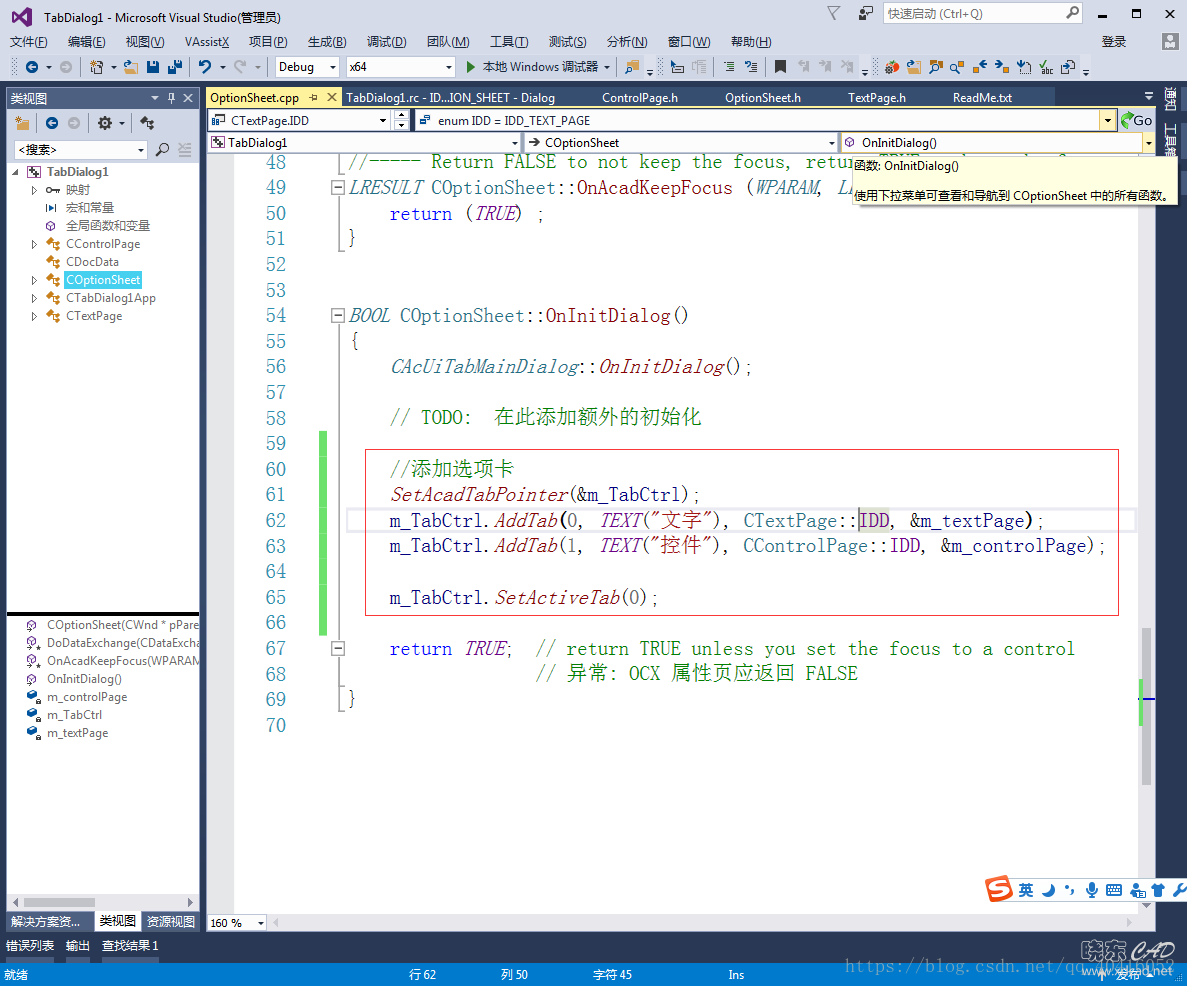The image size is (1187, 986).
Task: Click the notifications filter icon in title bar
Action: pyautogui.click(x=833, y=14)
